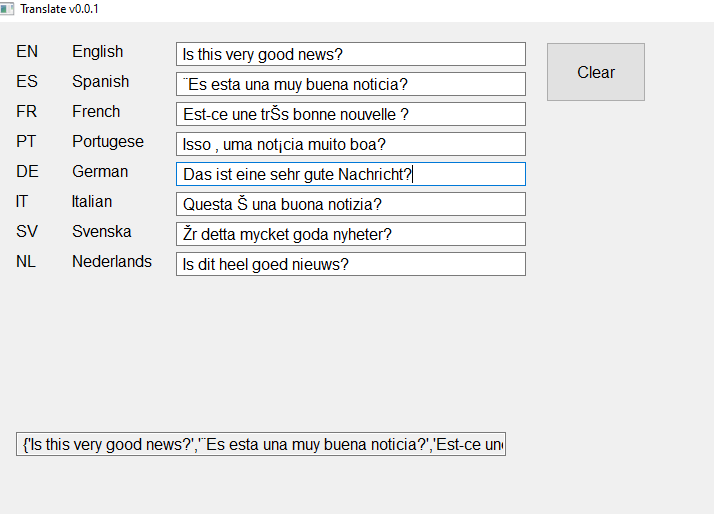Image resolution: width=714 pixels, height=514 pixels.
Task: Click the German language name label
Action: (x=100, y=172)
